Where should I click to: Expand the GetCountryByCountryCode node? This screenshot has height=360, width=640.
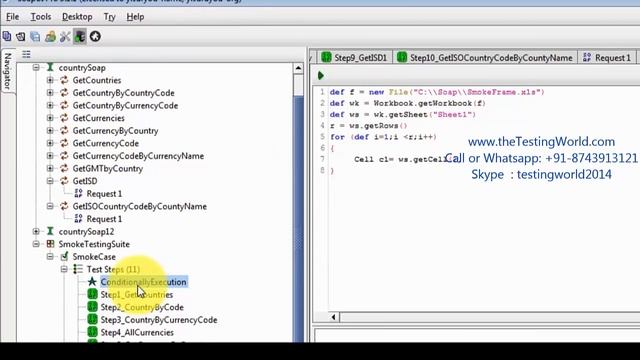[50, 93]
